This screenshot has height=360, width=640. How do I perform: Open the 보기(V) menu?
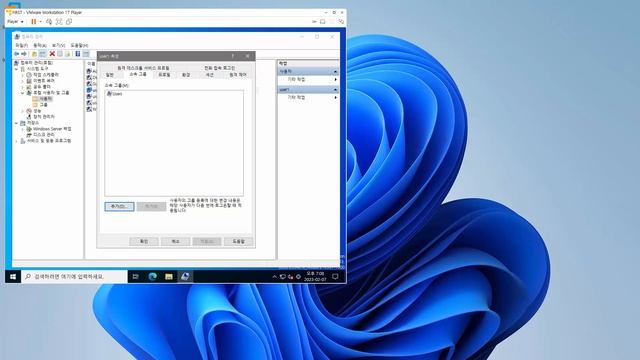pos(58,45)
